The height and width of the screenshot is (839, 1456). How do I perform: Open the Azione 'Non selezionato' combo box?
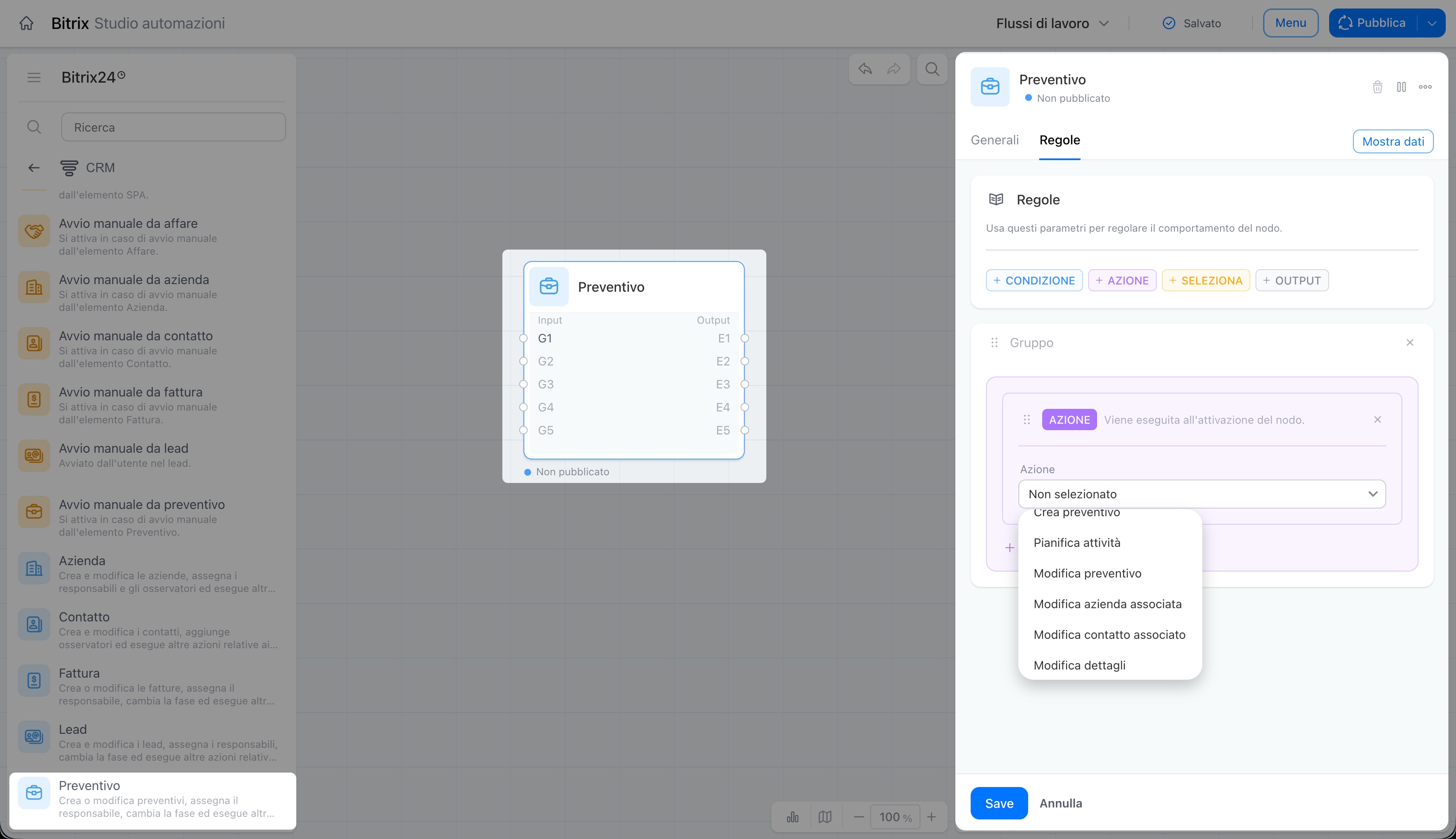[1202, 494]
